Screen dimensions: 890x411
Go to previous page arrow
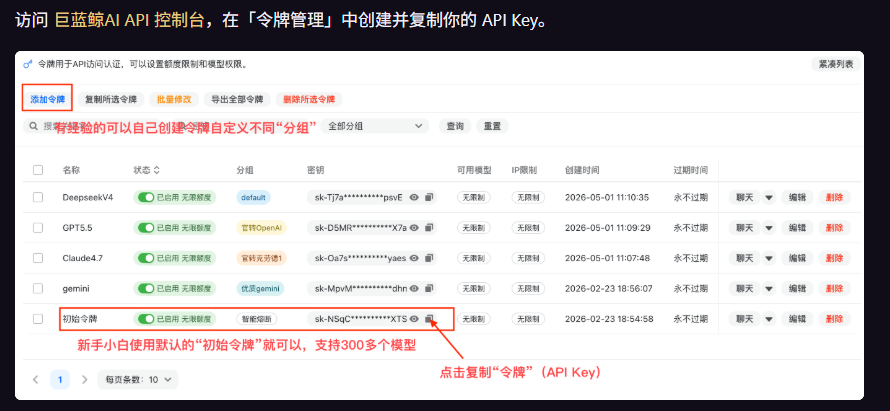click(x=36, y=379)
